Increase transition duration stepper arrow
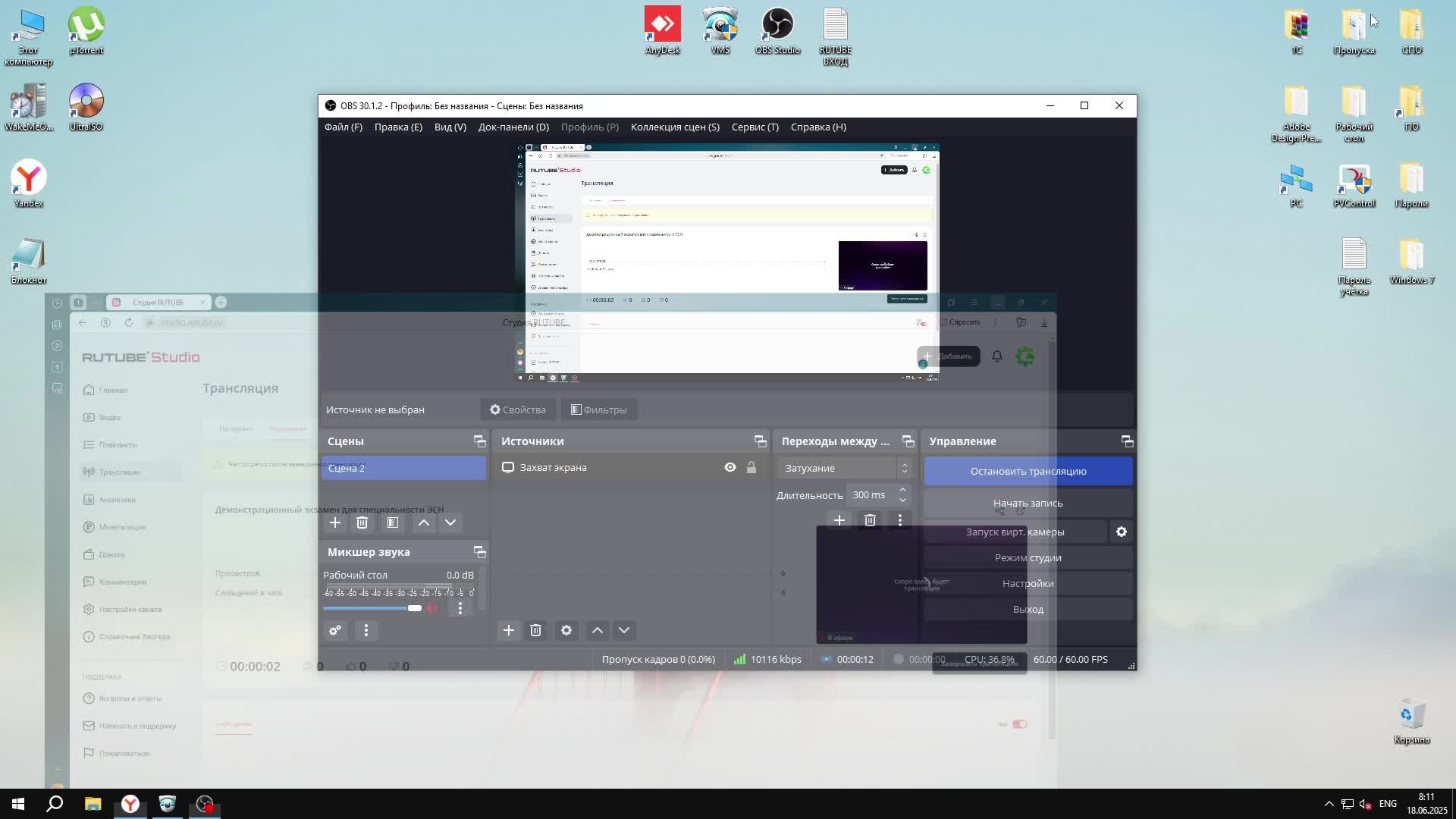The image size is (1456, 819). pyautogui.click(x=902, y=490)
